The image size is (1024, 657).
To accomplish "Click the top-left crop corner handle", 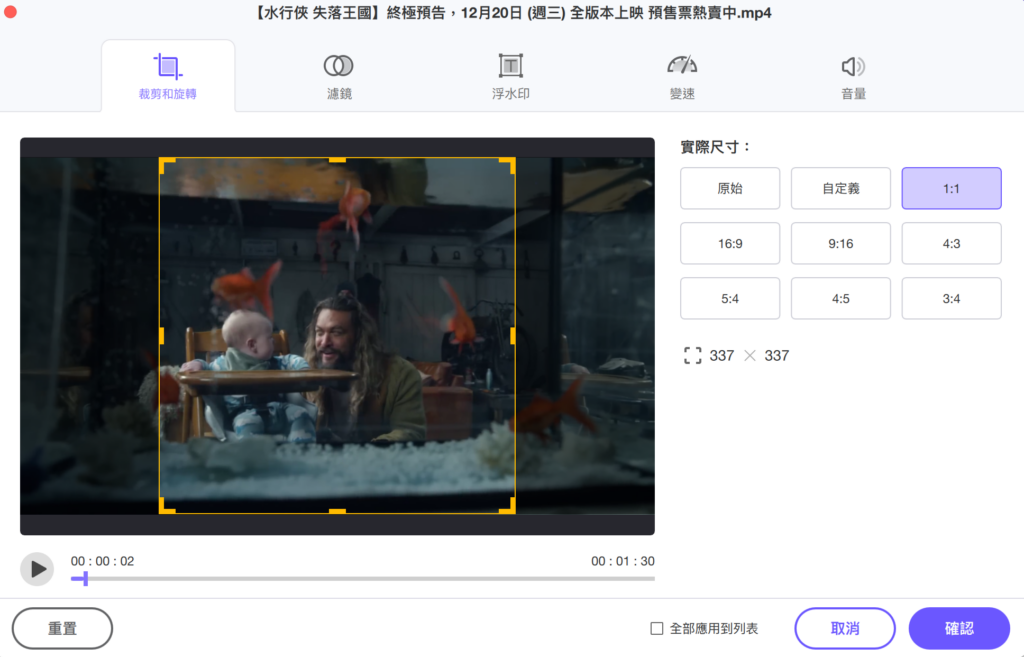I will click(165, 163).
